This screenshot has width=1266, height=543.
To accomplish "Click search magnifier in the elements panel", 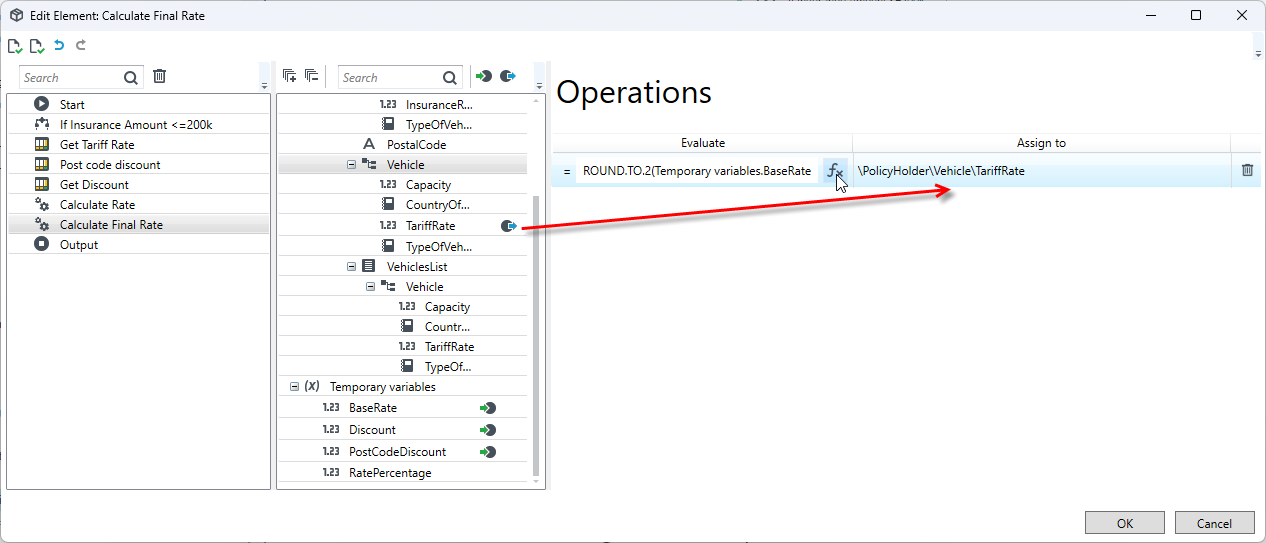I will coord(131,77).
